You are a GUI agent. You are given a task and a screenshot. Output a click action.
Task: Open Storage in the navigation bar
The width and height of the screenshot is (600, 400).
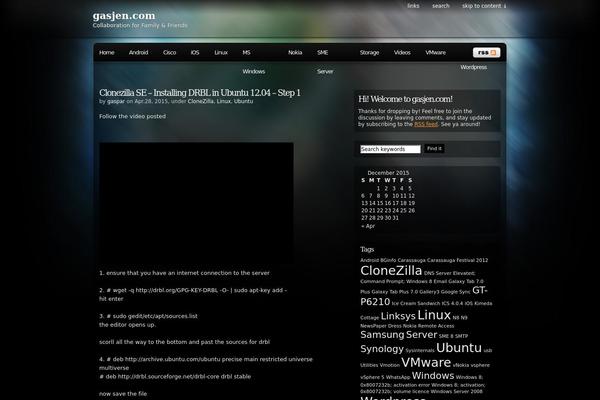(369, 52)
